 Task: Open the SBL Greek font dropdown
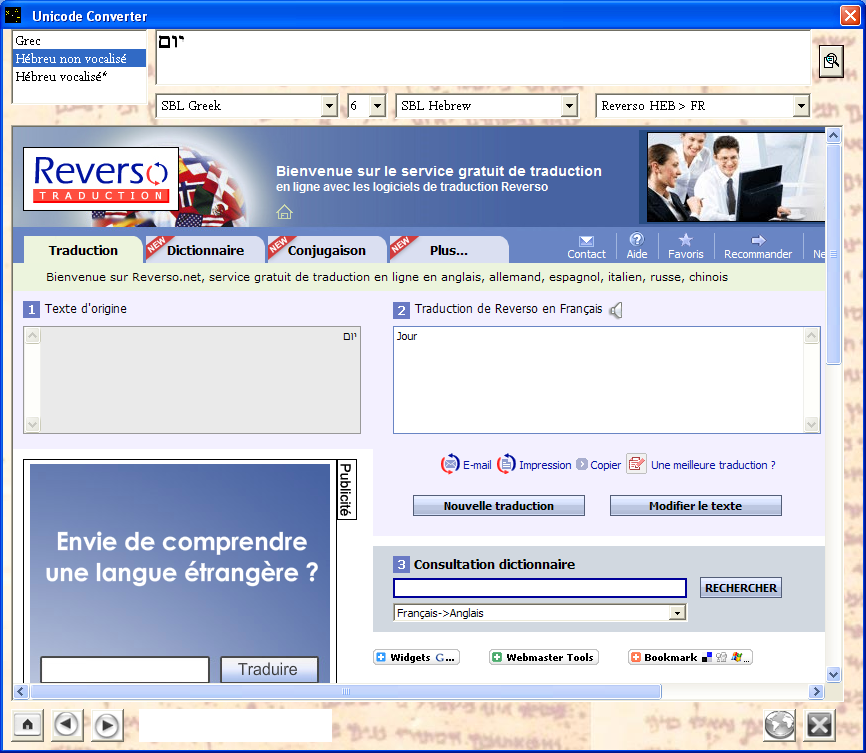click(x=329, y=106)
